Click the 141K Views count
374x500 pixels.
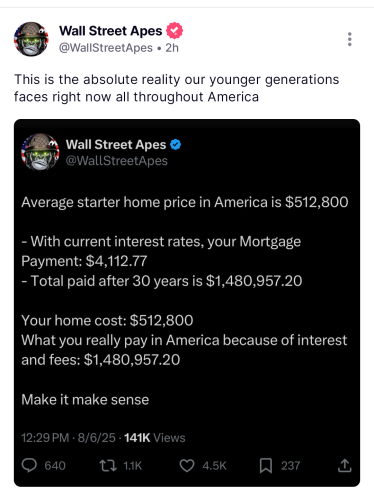155,438
